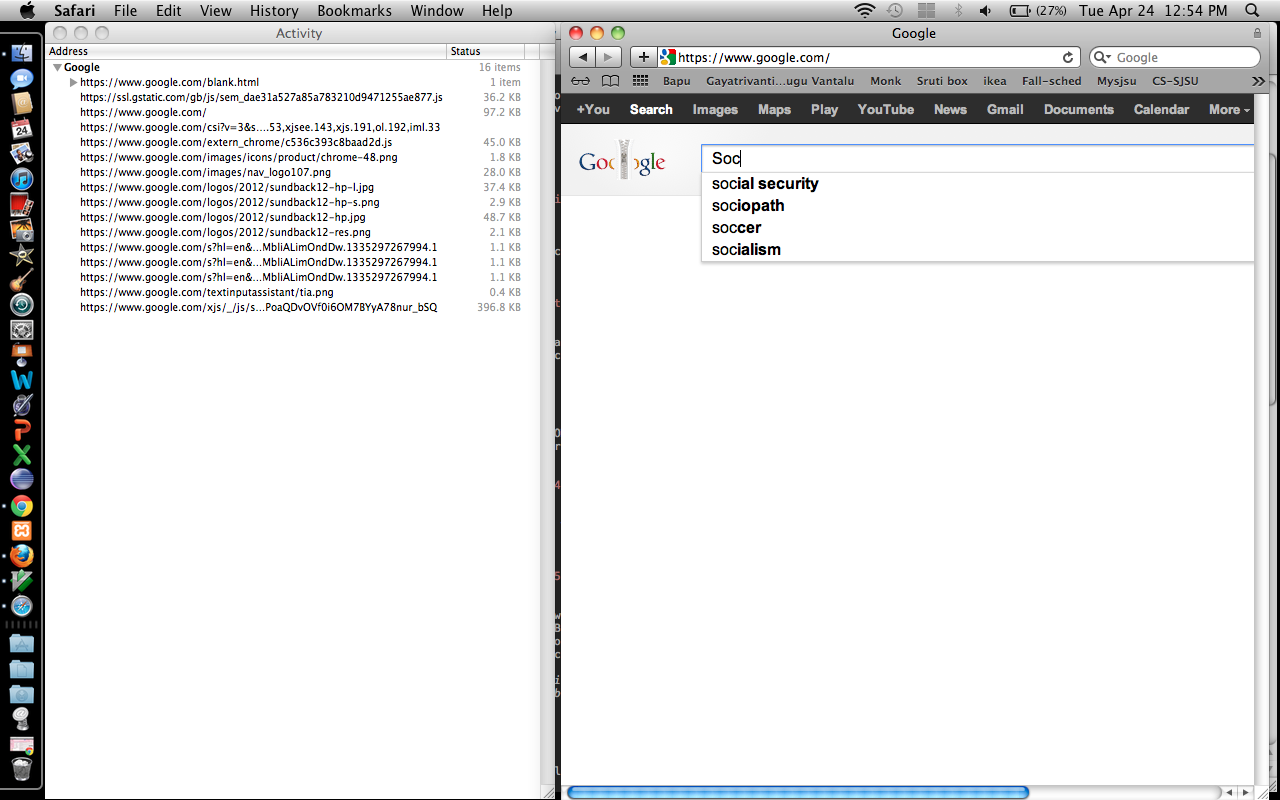This screenshot has width=1280, height=800.
Task: Launch iChat from the Dock
Action: (x=22, y=79)
